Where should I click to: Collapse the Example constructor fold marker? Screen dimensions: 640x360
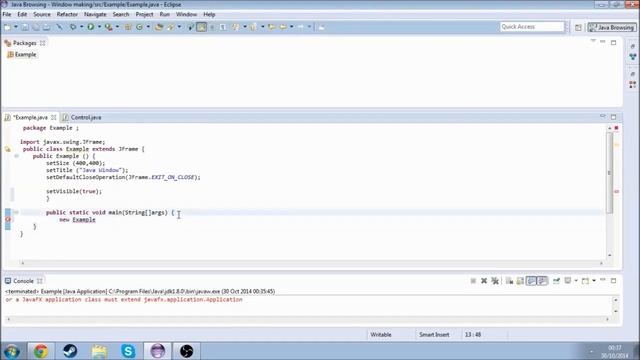click(x=16, y=156)
